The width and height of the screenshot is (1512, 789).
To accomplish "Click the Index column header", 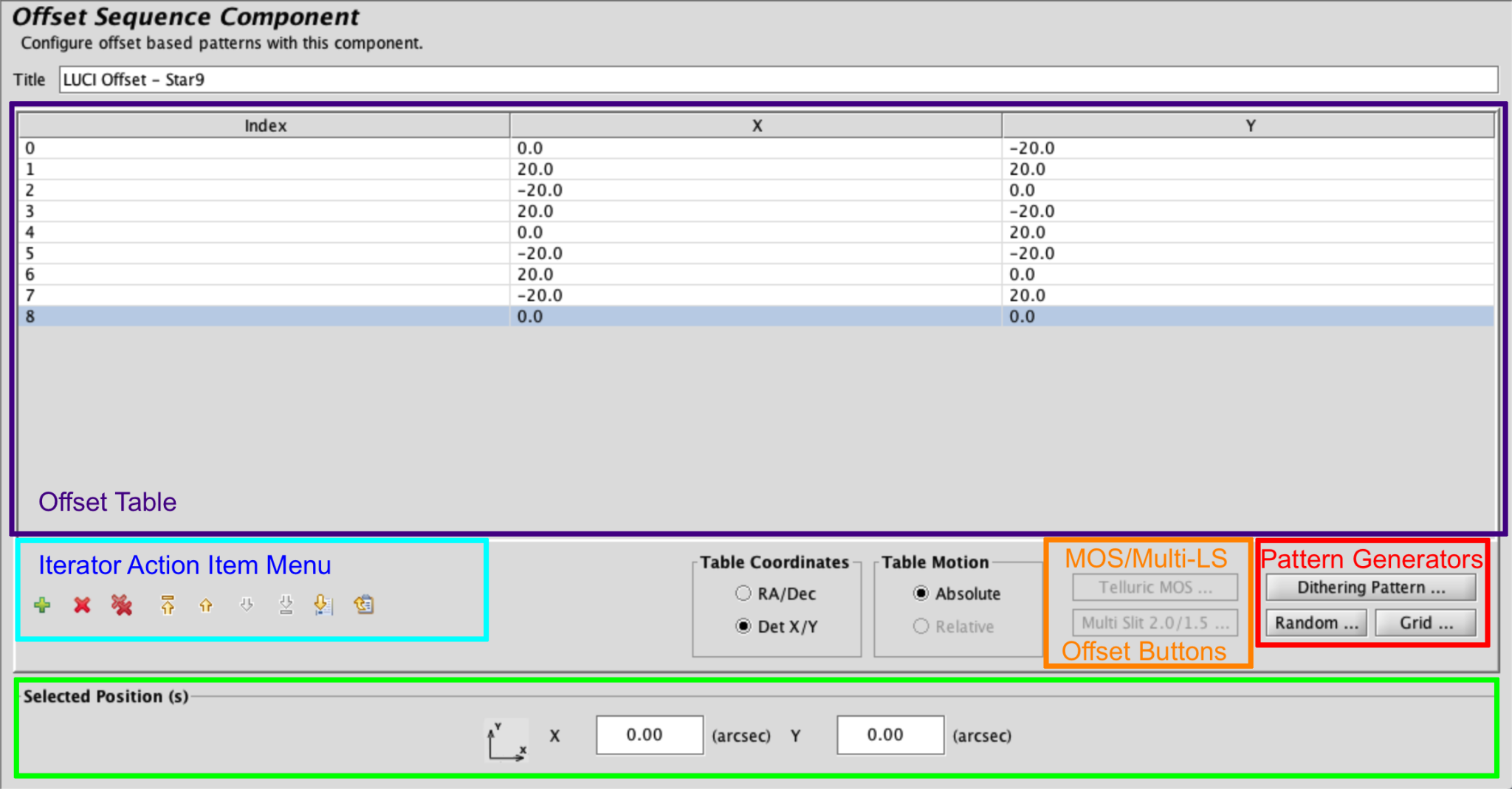I will pos(264,125).
